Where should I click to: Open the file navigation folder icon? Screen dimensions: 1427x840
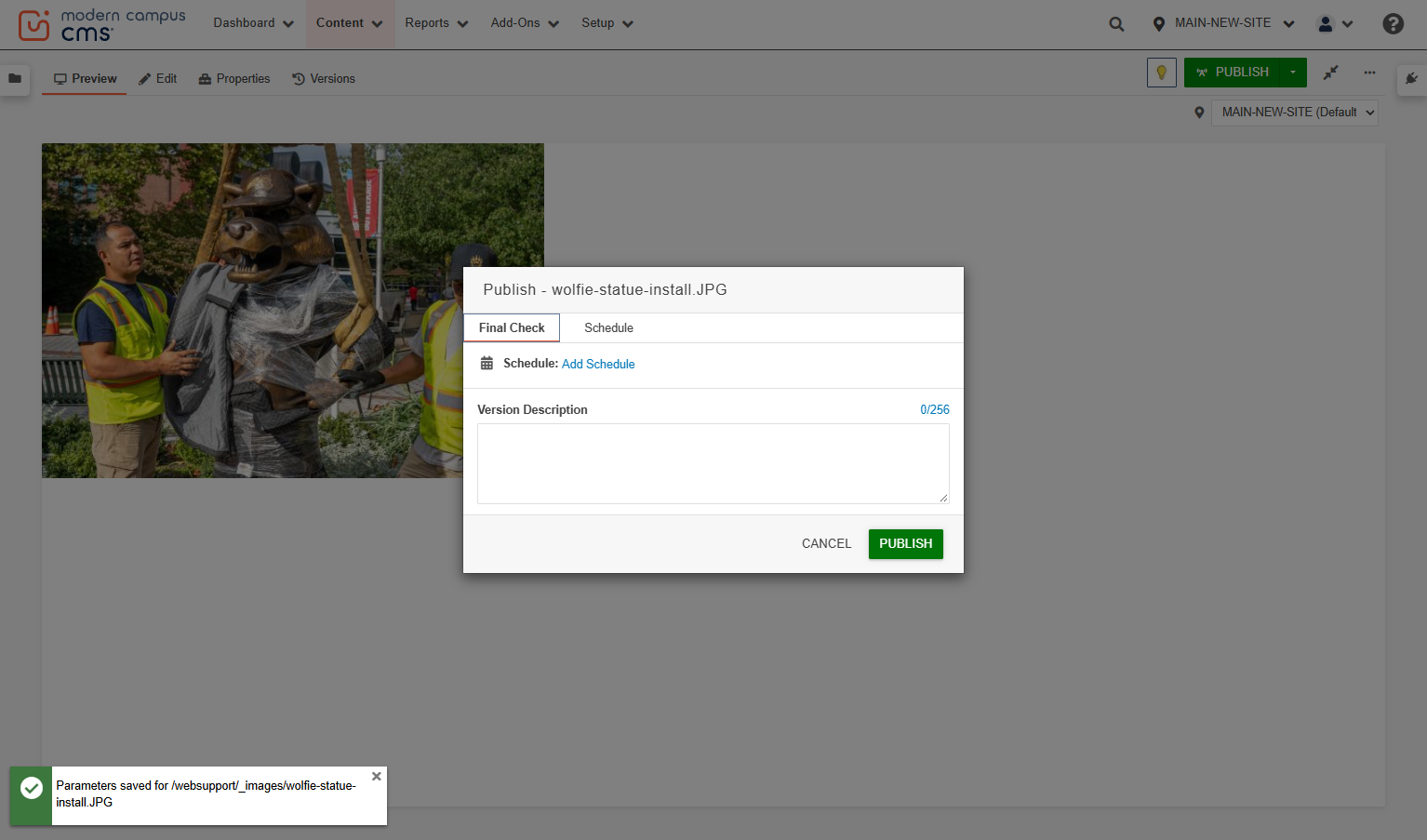[15, 79]
